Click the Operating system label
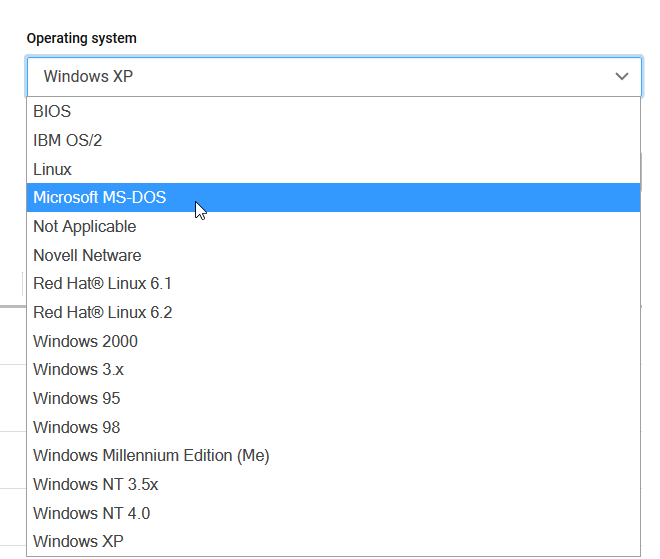Screen dimensions: 660x559 coord(82,38)
